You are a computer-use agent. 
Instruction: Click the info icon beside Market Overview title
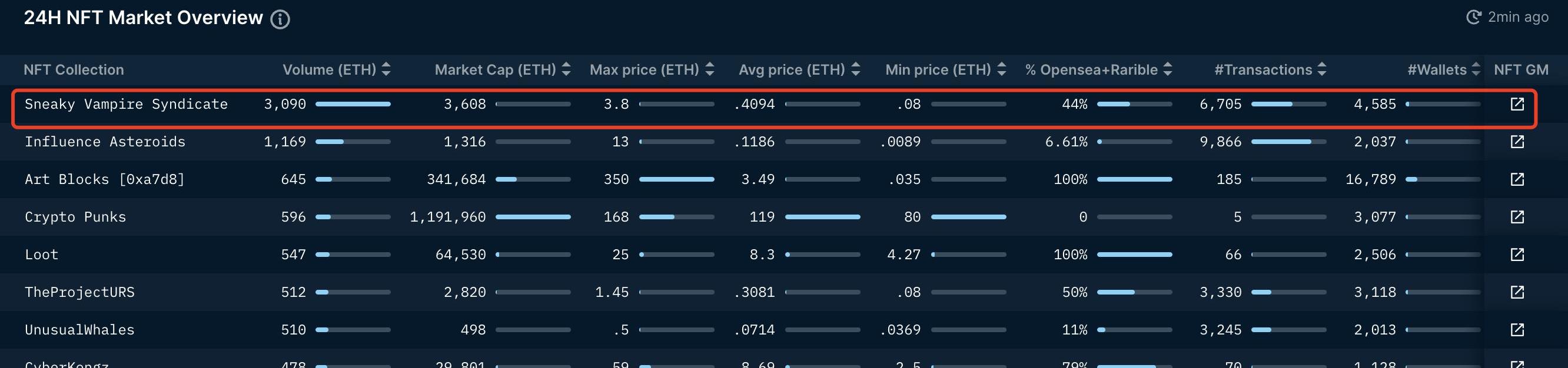tap(280, 19)
